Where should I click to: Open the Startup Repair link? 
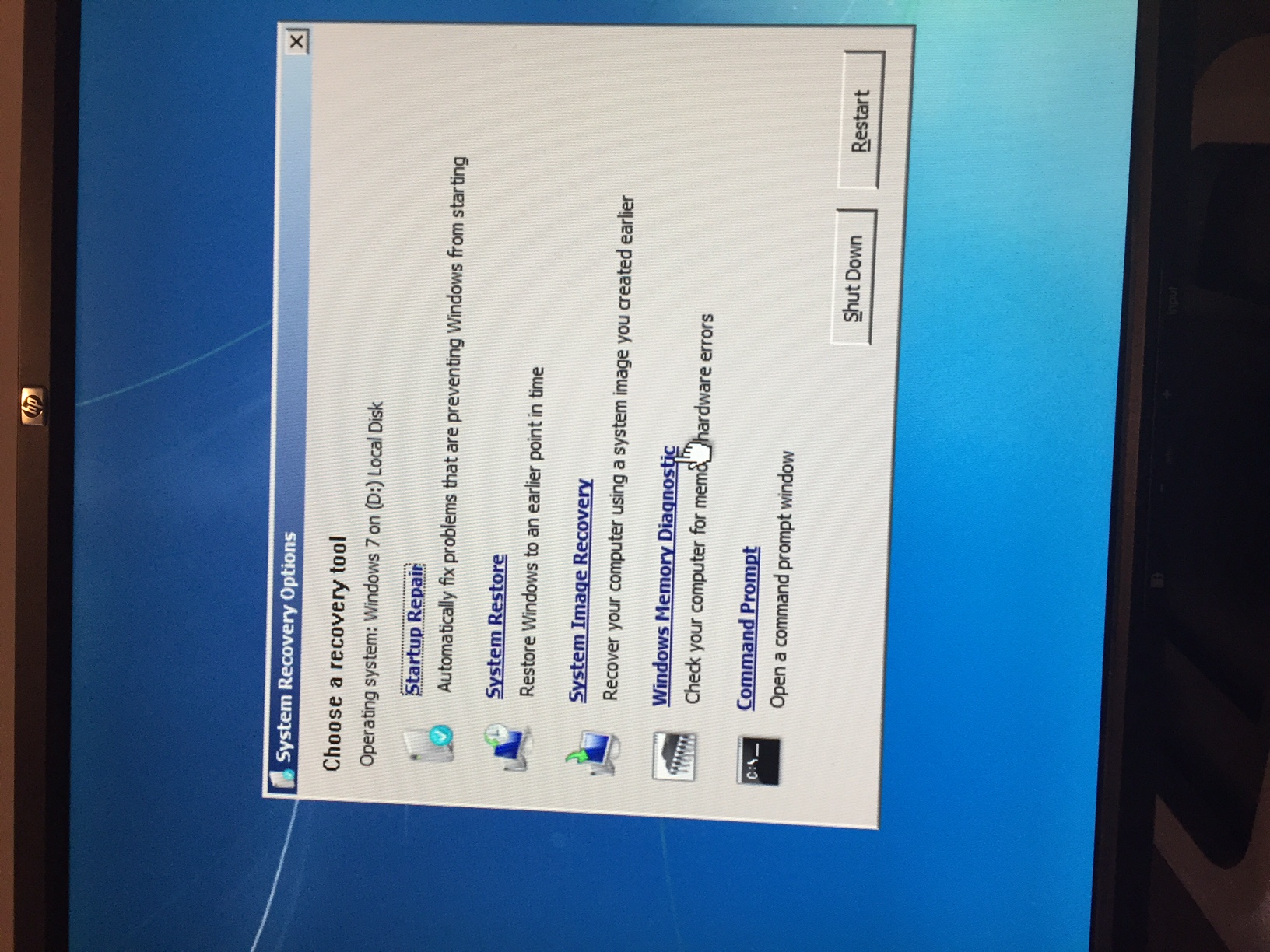click(x=415, y=628)
